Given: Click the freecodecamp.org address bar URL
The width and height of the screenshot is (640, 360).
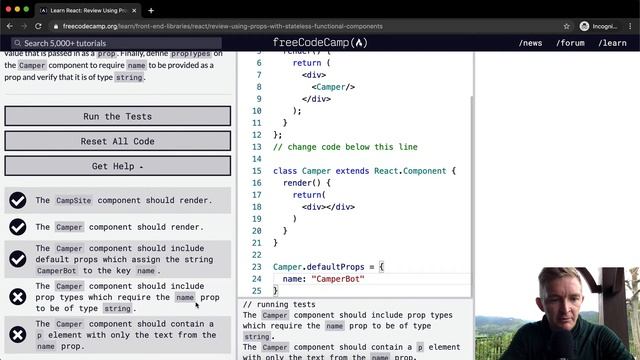Looking at the screenshot, I should tap(222, 26).
